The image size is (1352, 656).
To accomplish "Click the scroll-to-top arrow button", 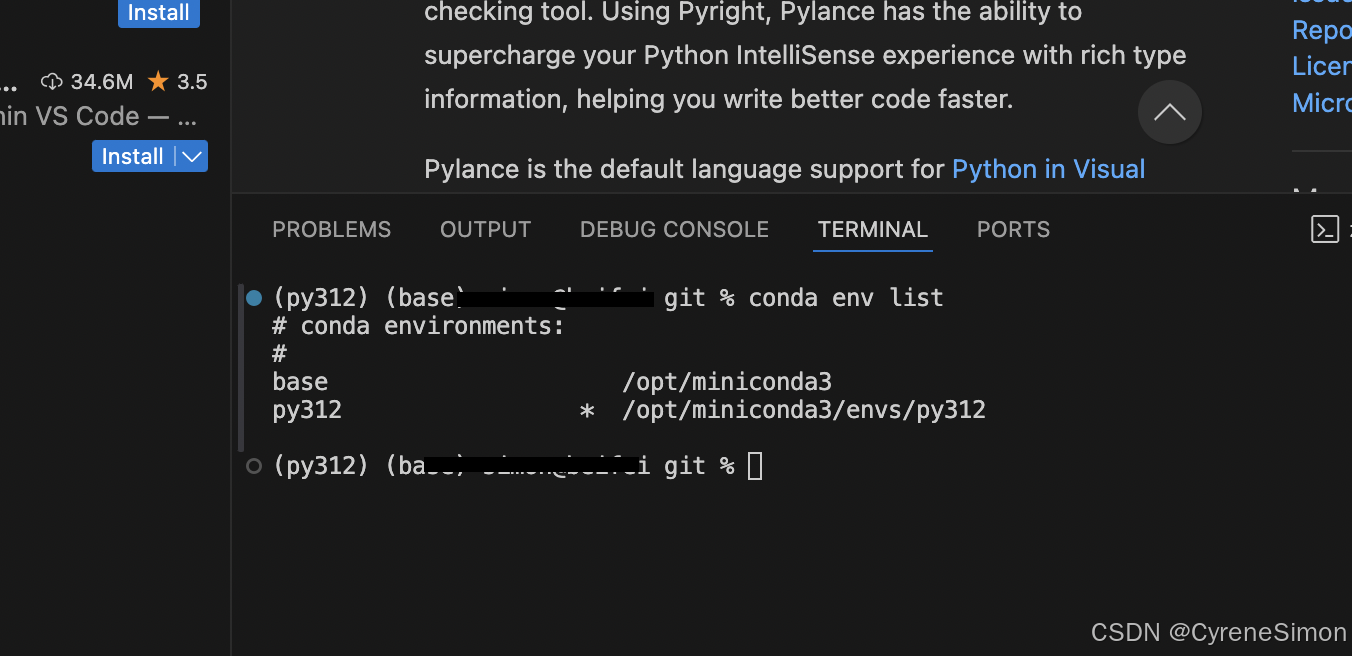I will (1170, 112).
